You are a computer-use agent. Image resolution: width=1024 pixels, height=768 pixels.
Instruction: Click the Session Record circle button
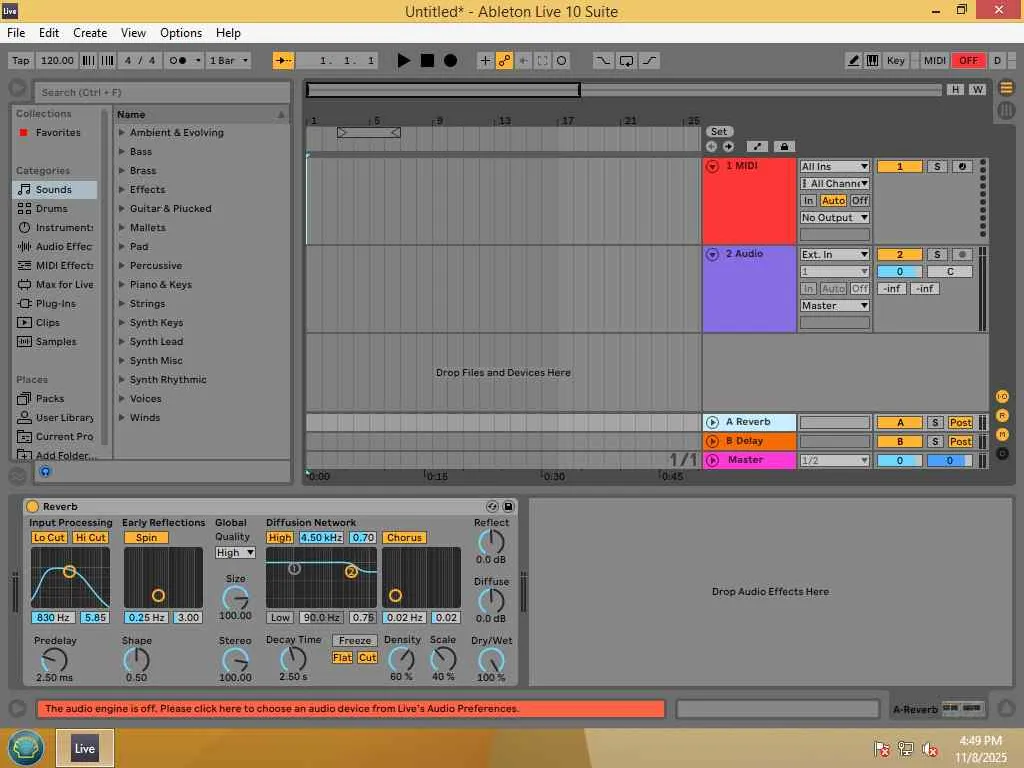tap(561, 61)
